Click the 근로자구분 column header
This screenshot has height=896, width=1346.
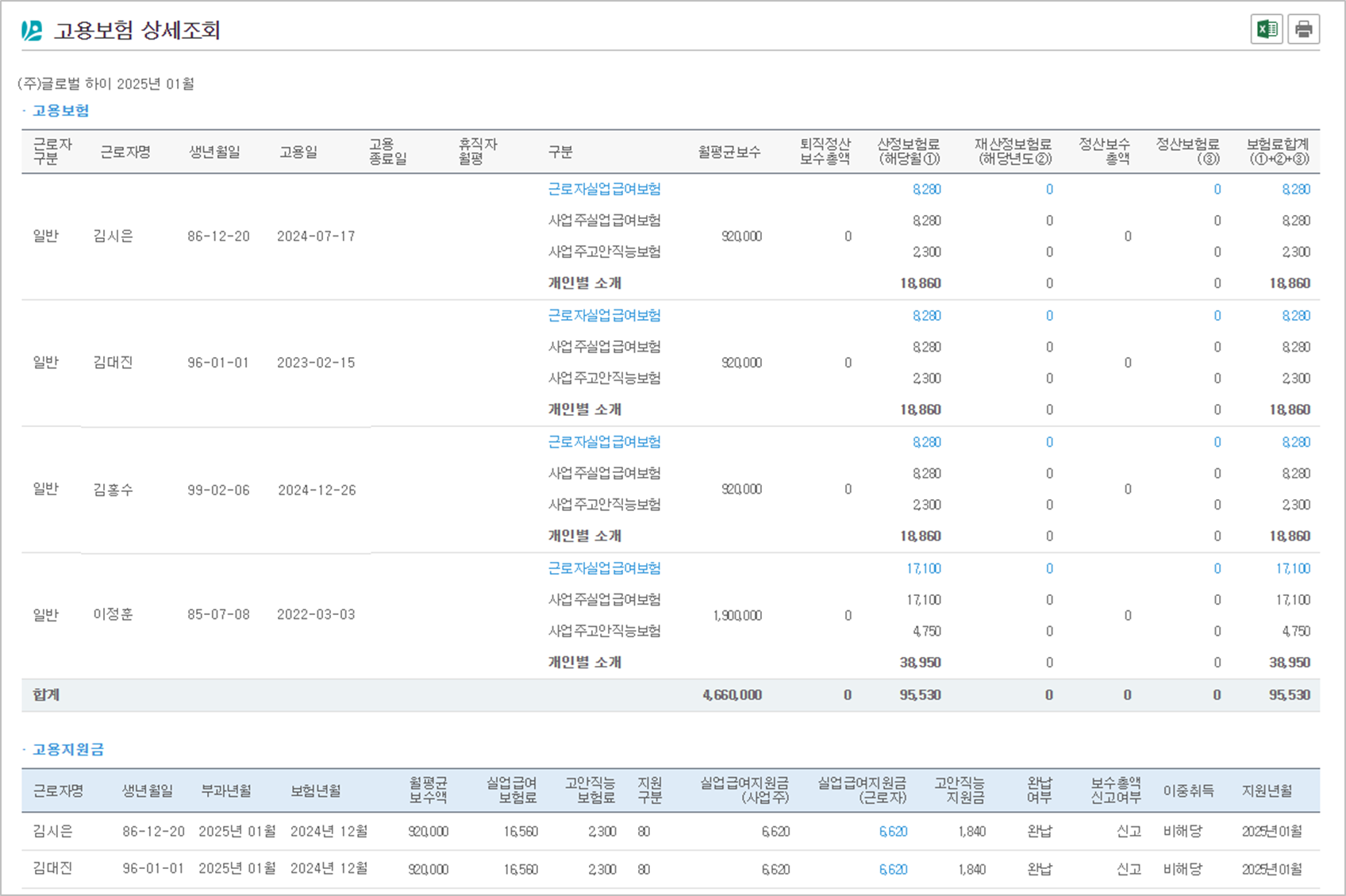[x=52, y=152]
